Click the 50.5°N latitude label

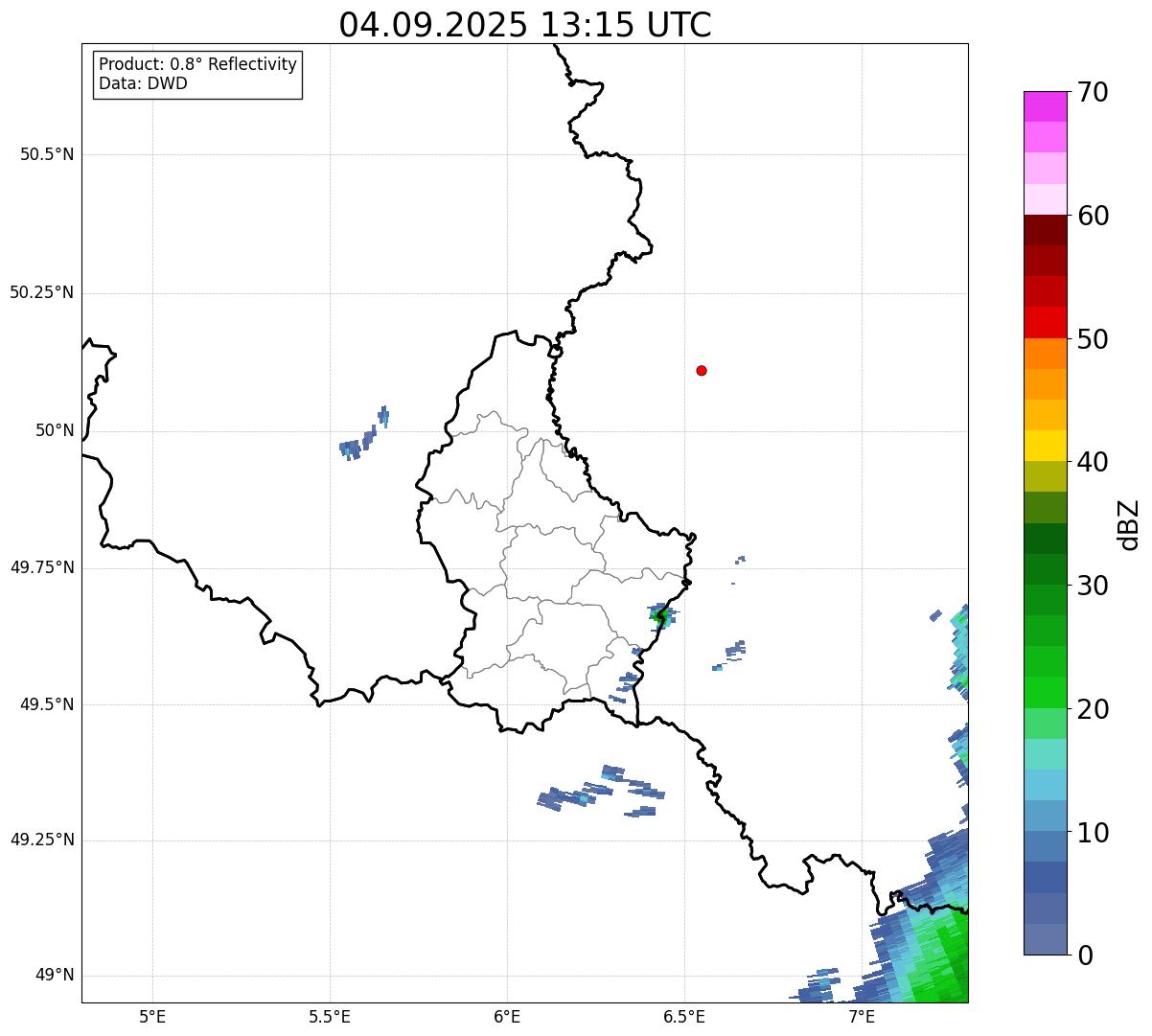tap(47, 154)
